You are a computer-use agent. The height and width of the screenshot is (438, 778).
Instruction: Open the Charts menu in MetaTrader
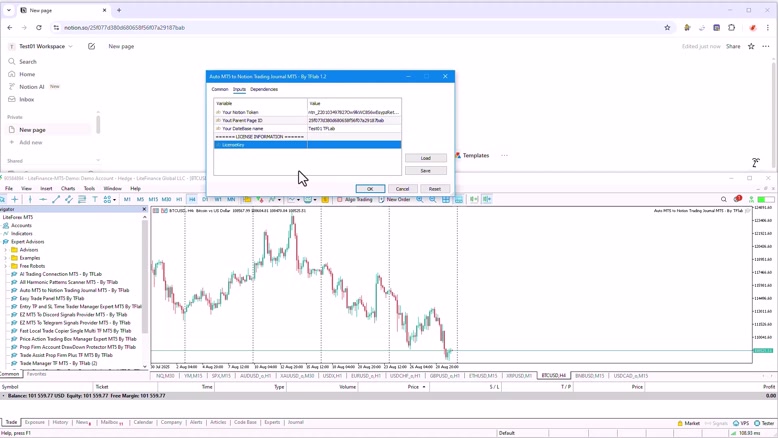(x=68, y=188)
